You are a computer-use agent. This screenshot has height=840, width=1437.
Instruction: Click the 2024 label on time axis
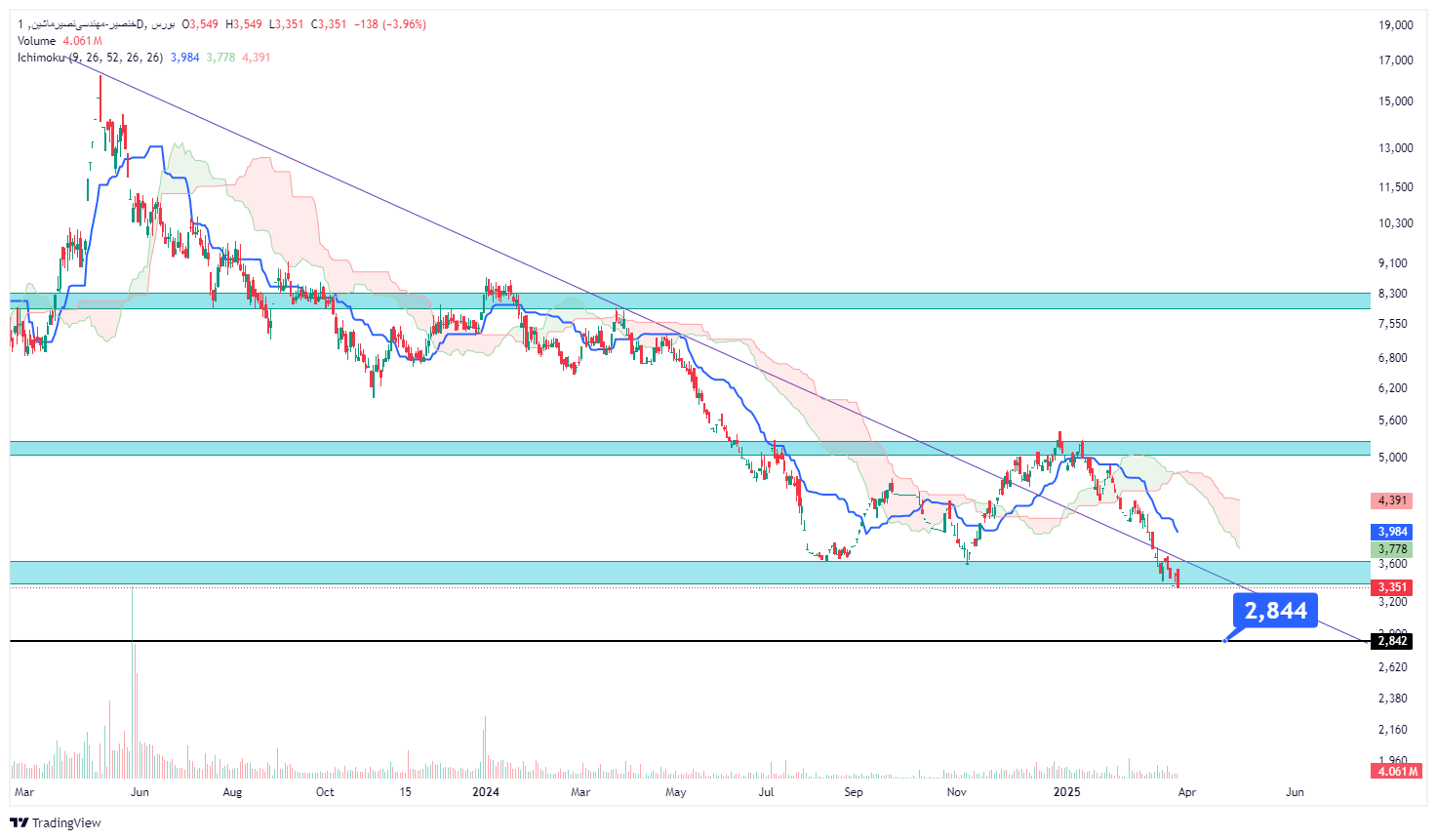coord(486,792)
